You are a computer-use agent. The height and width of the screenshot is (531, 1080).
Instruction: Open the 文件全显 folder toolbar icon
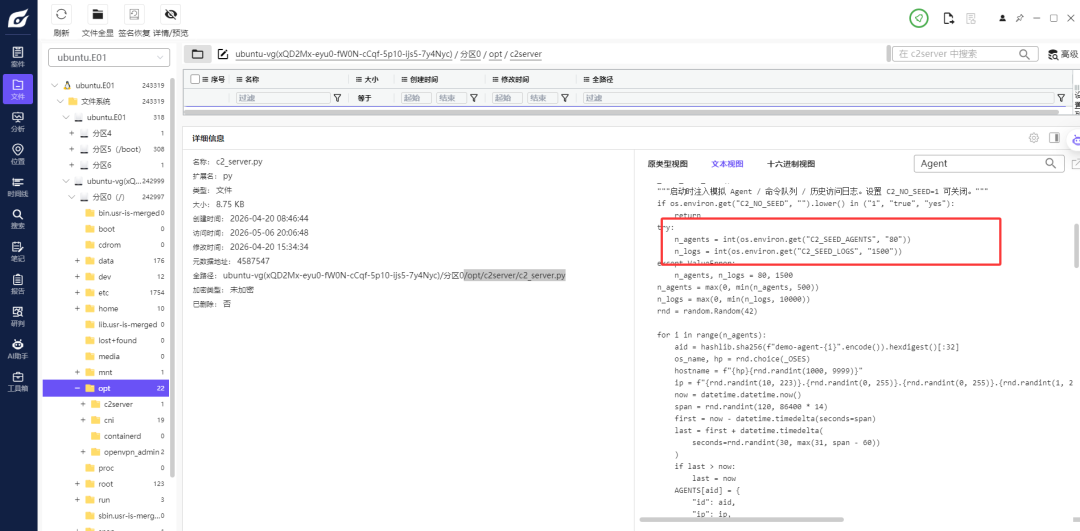(97, 14)
